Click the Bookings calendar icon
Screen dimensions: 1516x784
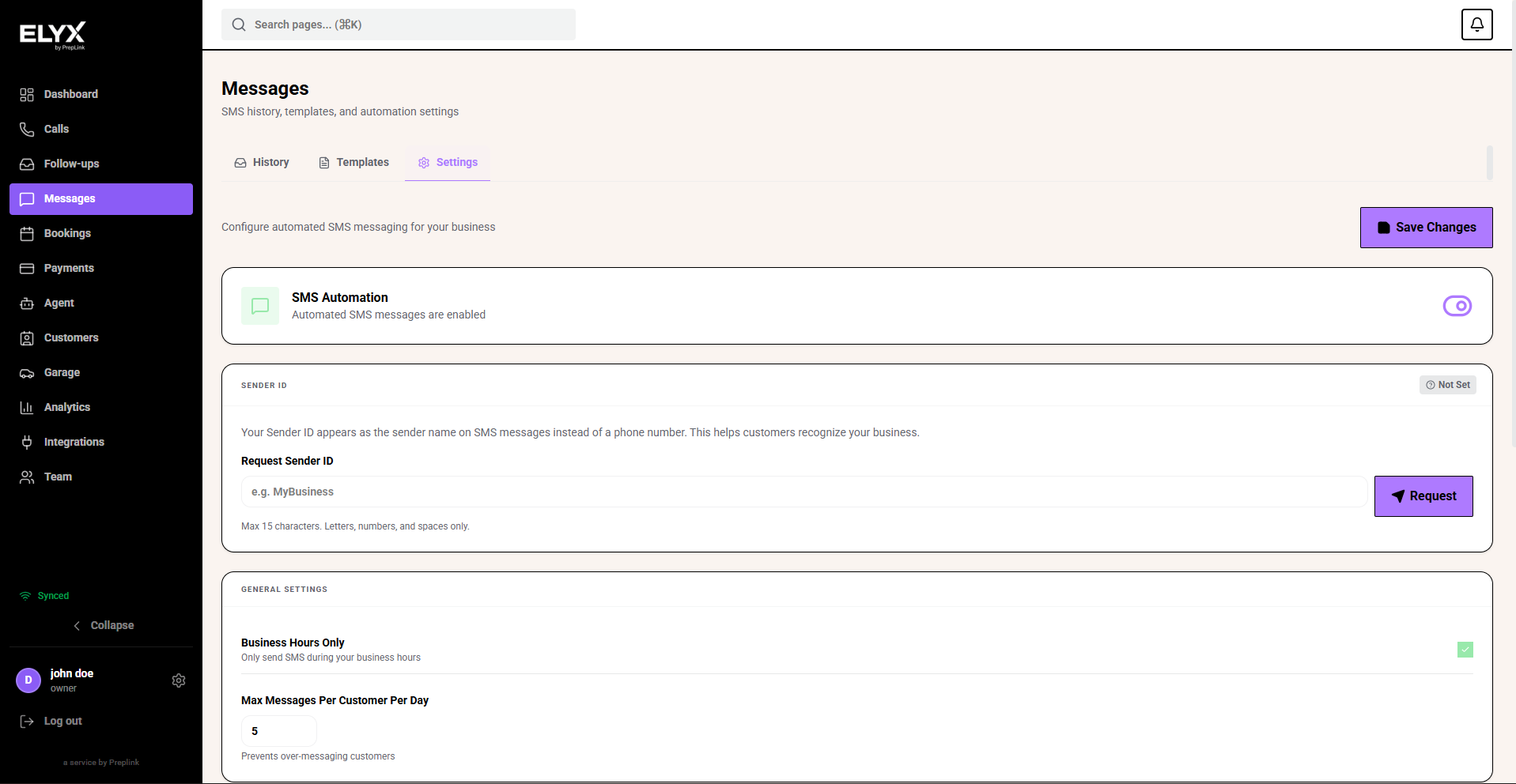click(x=27, y=234)
